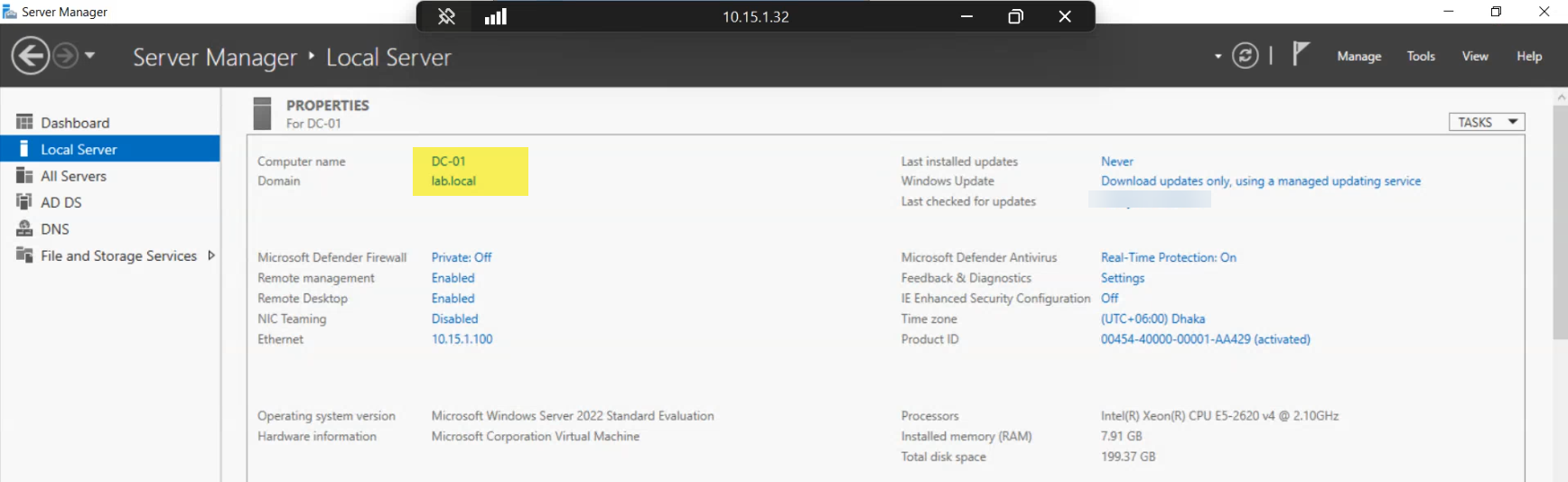Click Microsoft Corporation Virtual Machine text
Viewport: 1568px width, 482px height.
535,437
